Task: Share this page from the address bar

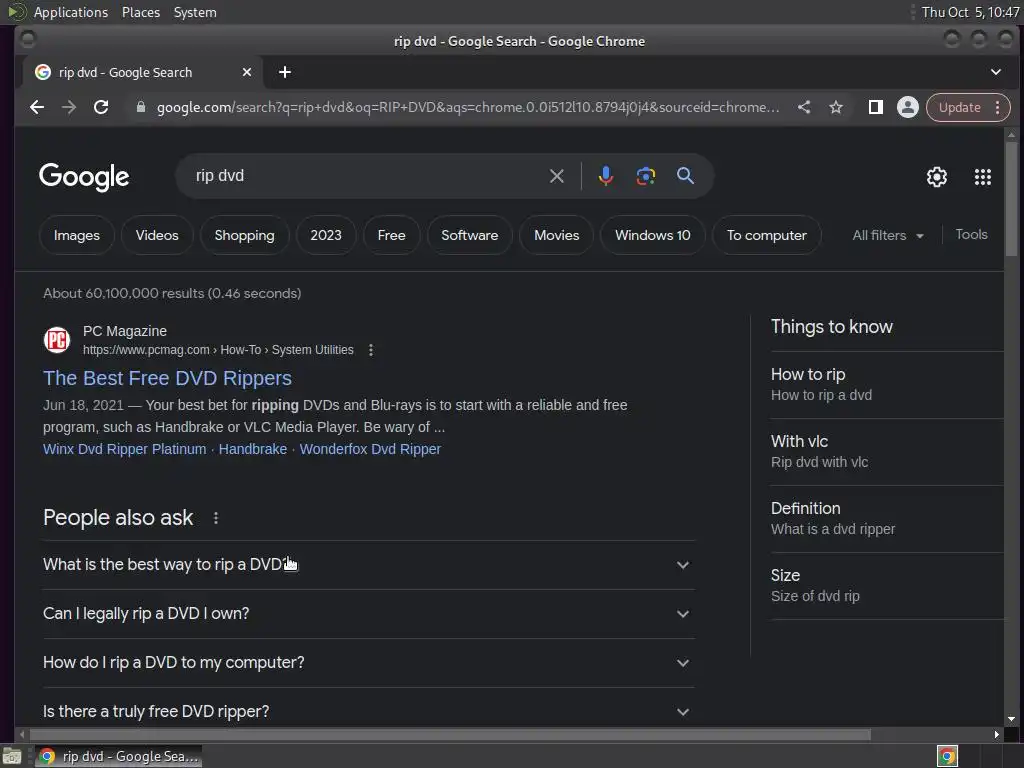Action: (804, 107)
